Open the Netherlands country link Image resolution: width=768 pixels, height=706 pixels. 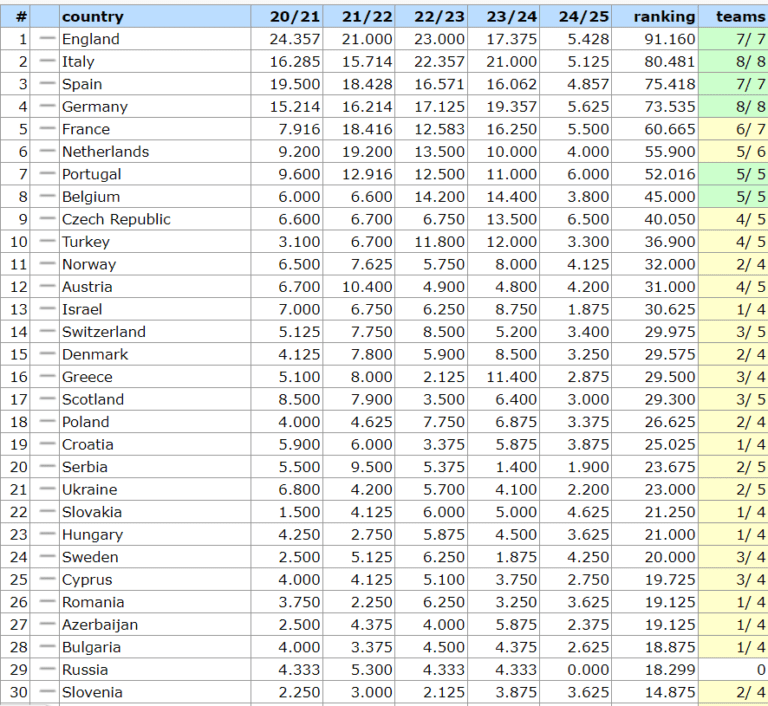click(105, 152)
